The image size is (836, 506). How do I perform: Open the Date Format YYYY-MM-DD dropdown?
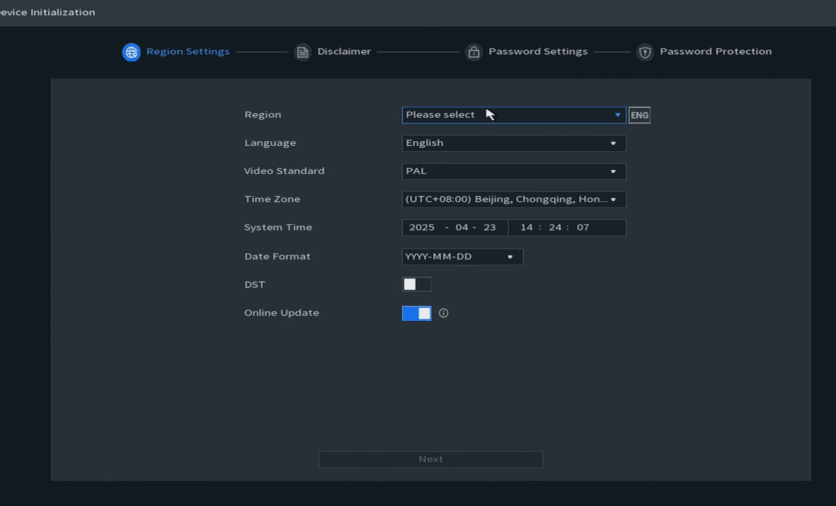click(461, 257)
